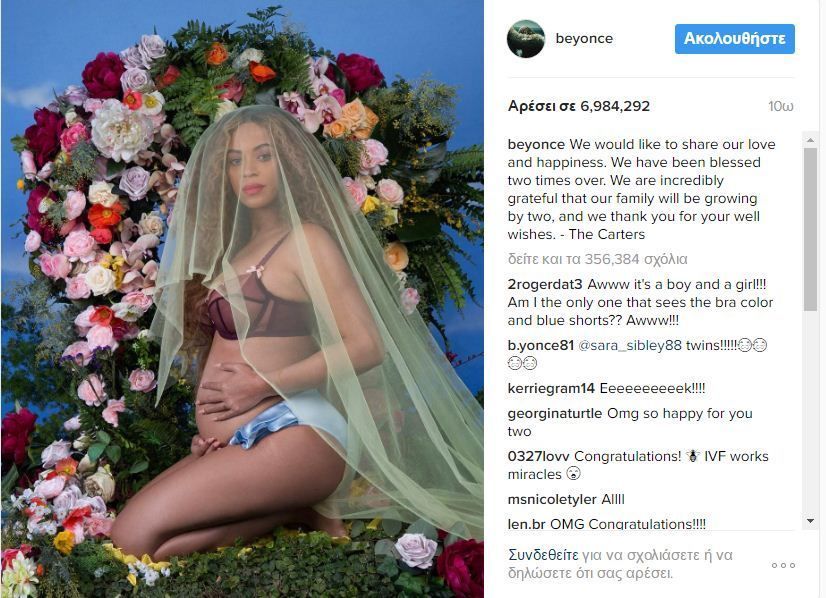
Task: Open the beyonce username in the header
Action: (584, 38)
